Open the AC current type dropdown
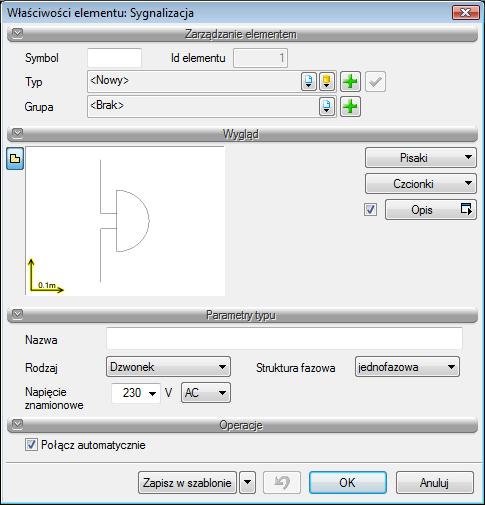Viewport: 485px width, 505px height. pos(206,393)
